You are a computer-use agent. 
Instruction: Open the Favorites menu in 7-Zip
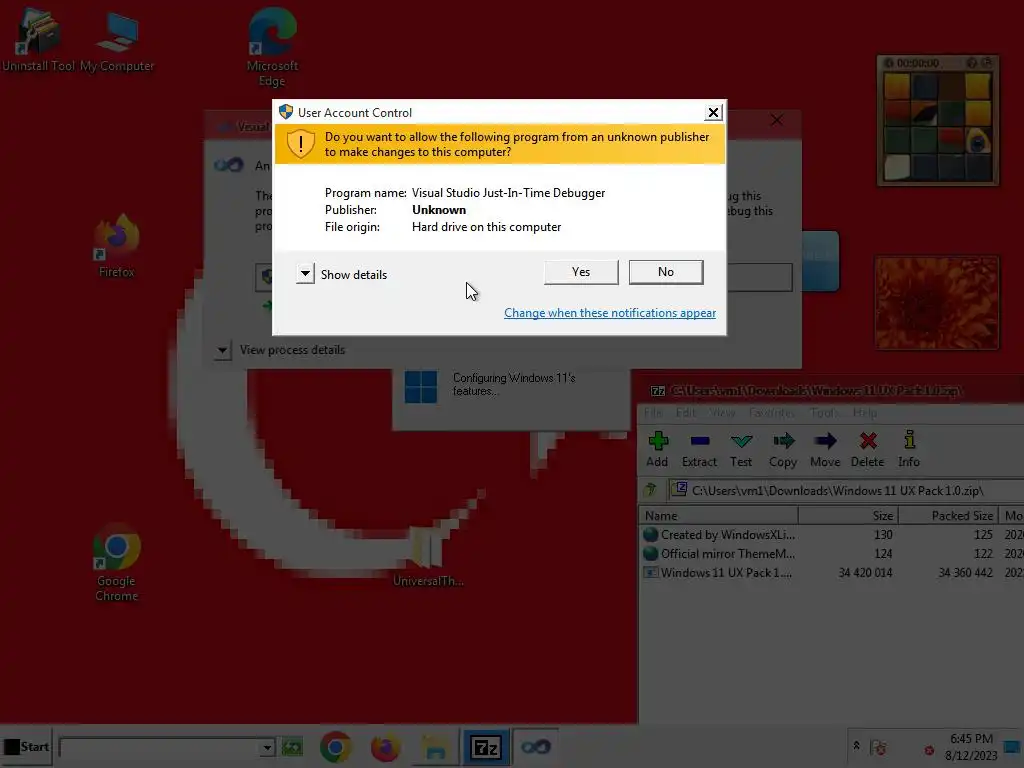(x=772, y=413)
